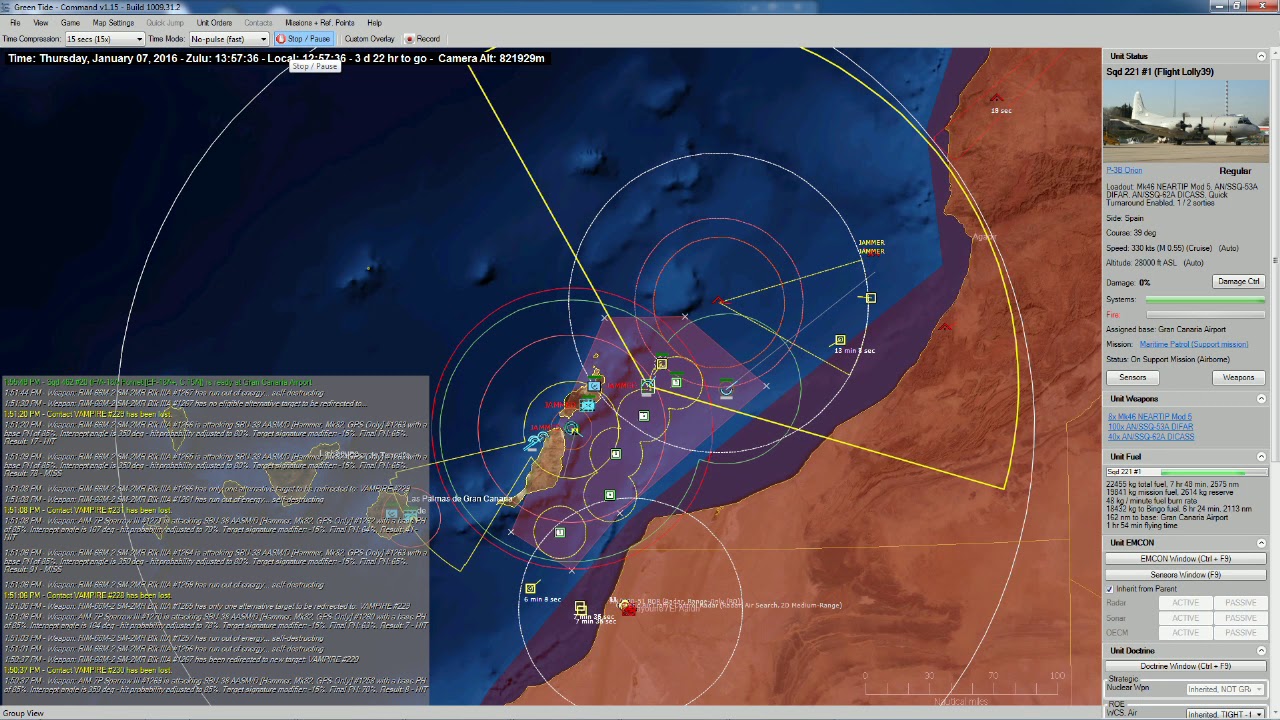Open the Map Settings menu
Image resolution: width=1280 pixels, height=720 pixels.
113,23
